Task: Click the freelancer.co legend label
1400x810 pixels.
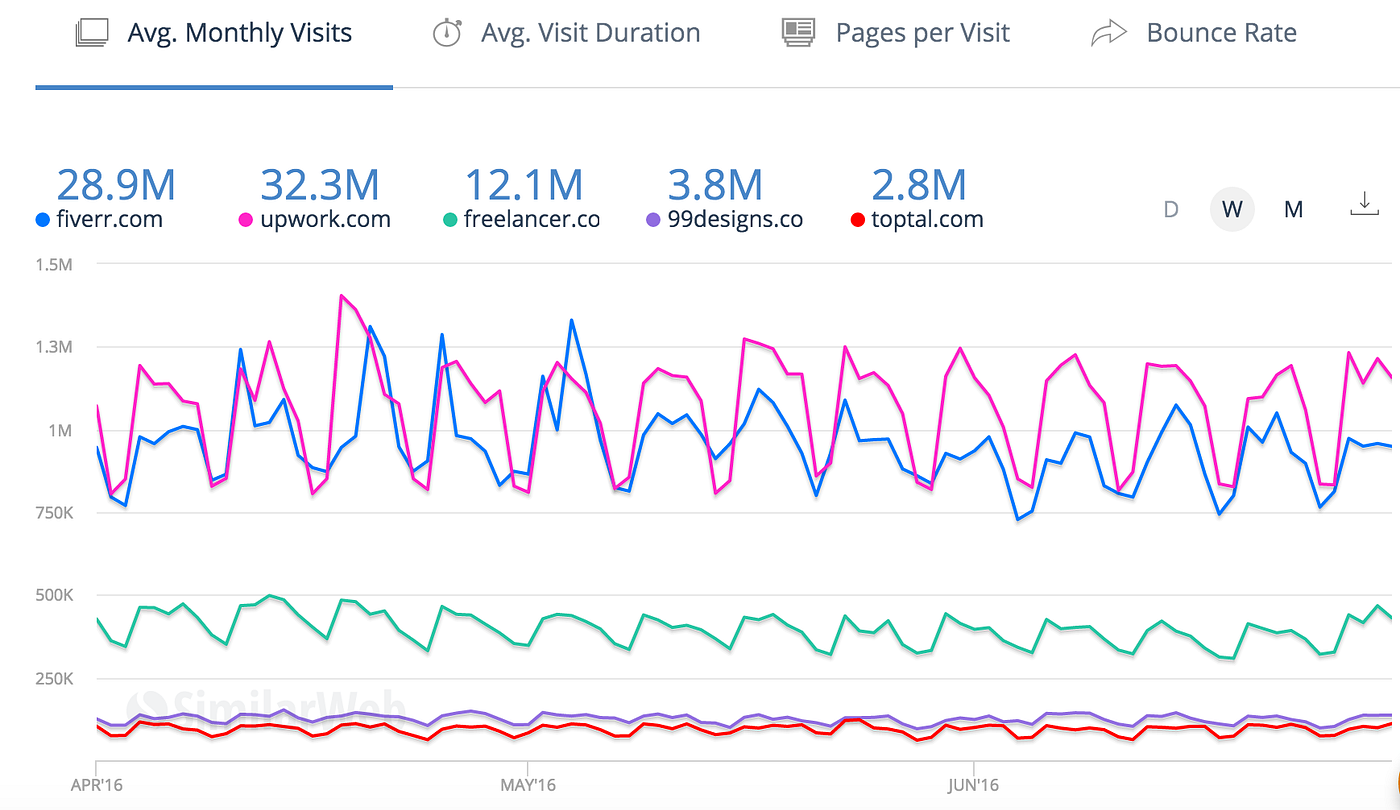Action: [532, 219]
